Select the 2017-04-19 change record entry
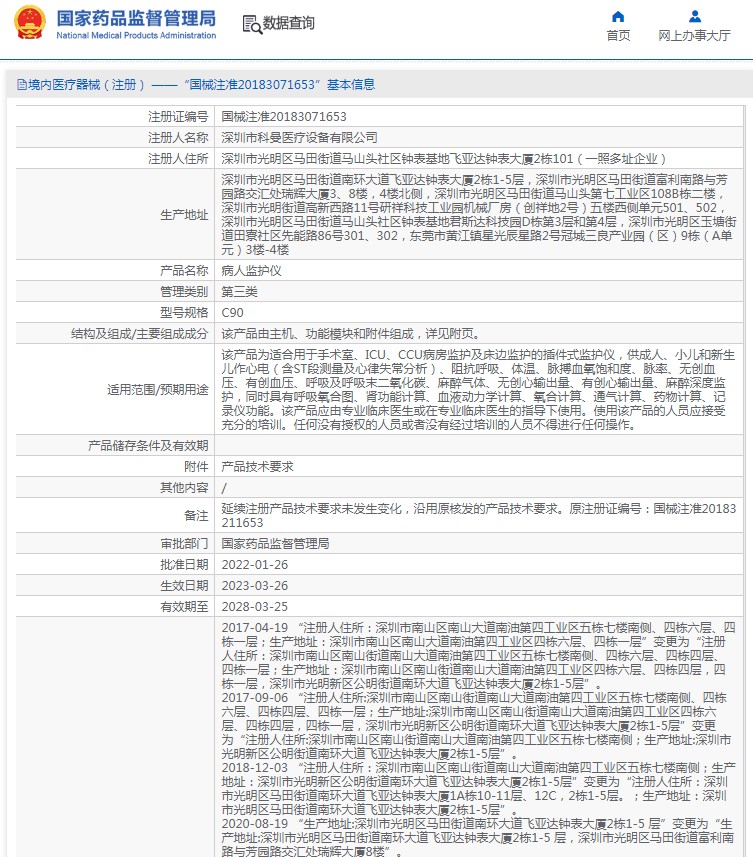The width and height of the screenshot is (753, 857). point(478,656)
